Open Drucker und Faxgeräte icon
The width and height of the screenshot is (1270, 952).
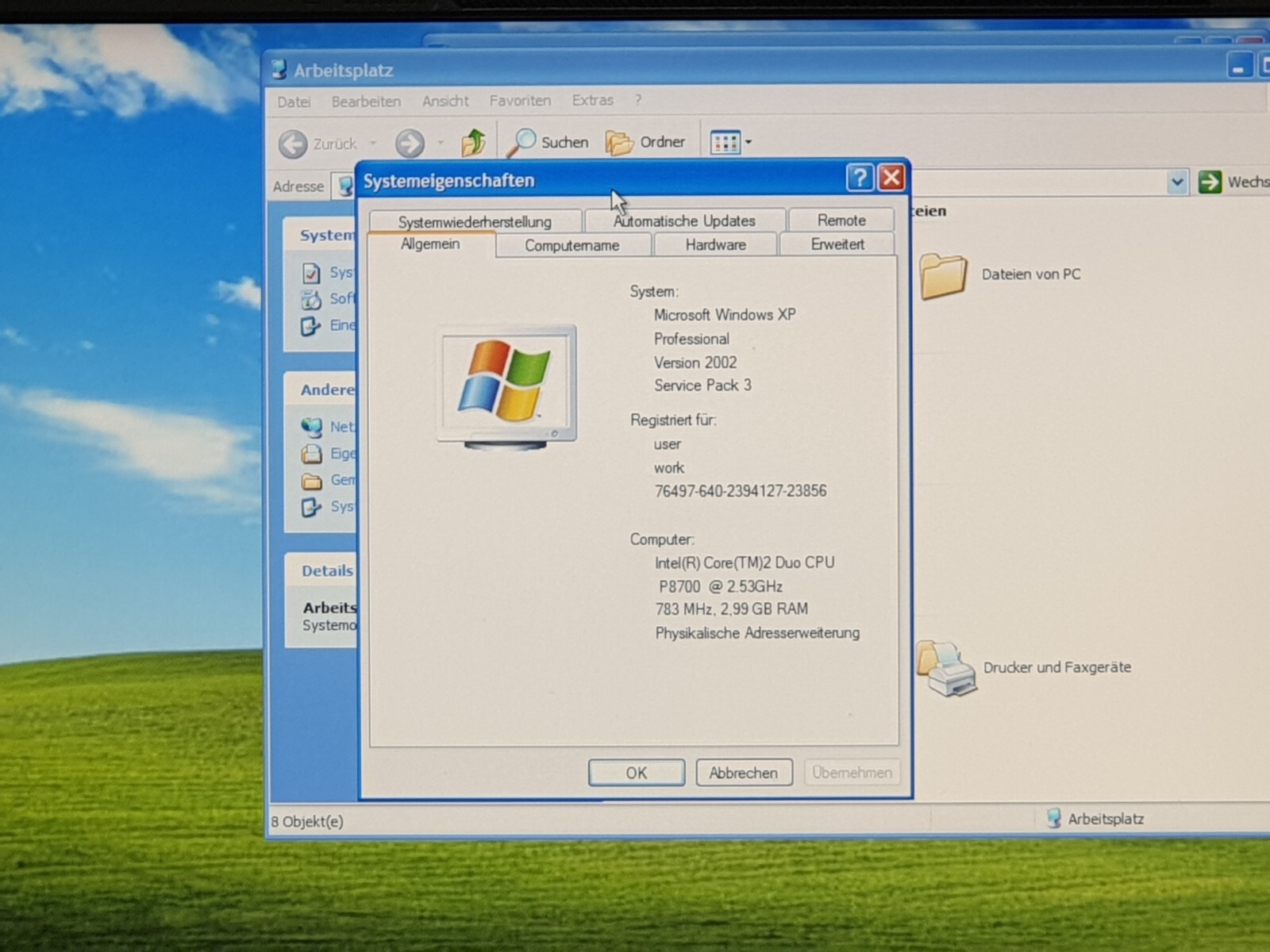click(x=947, y=669)
